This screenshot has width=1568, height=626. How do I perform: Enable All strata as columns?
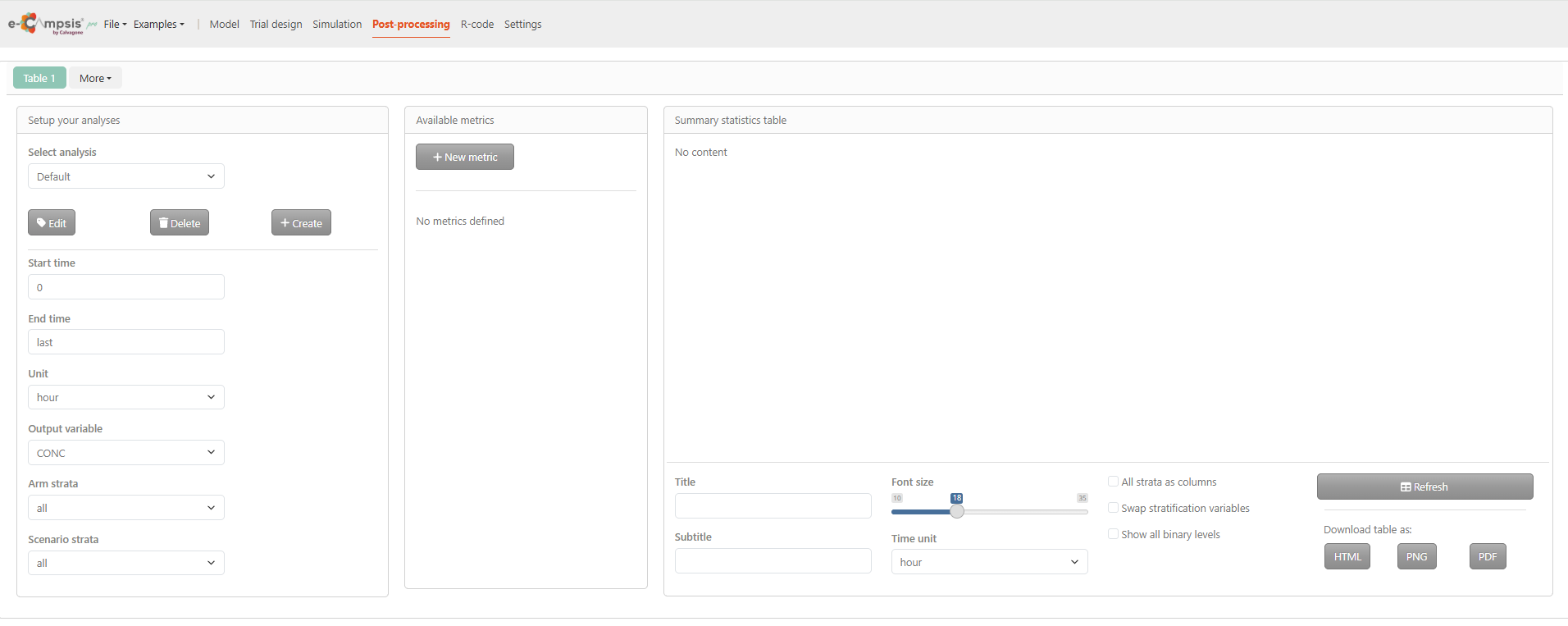coord(1113,482)
